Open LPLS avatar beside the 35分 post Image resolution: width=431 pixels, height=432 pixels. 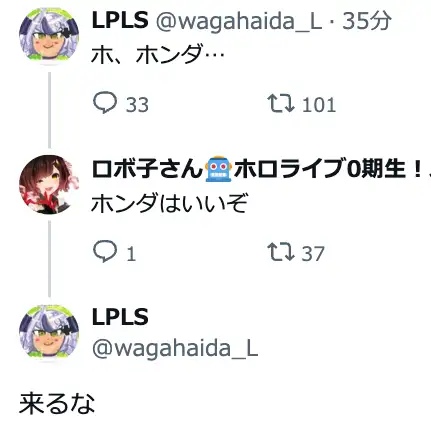[x=49, y=35]
